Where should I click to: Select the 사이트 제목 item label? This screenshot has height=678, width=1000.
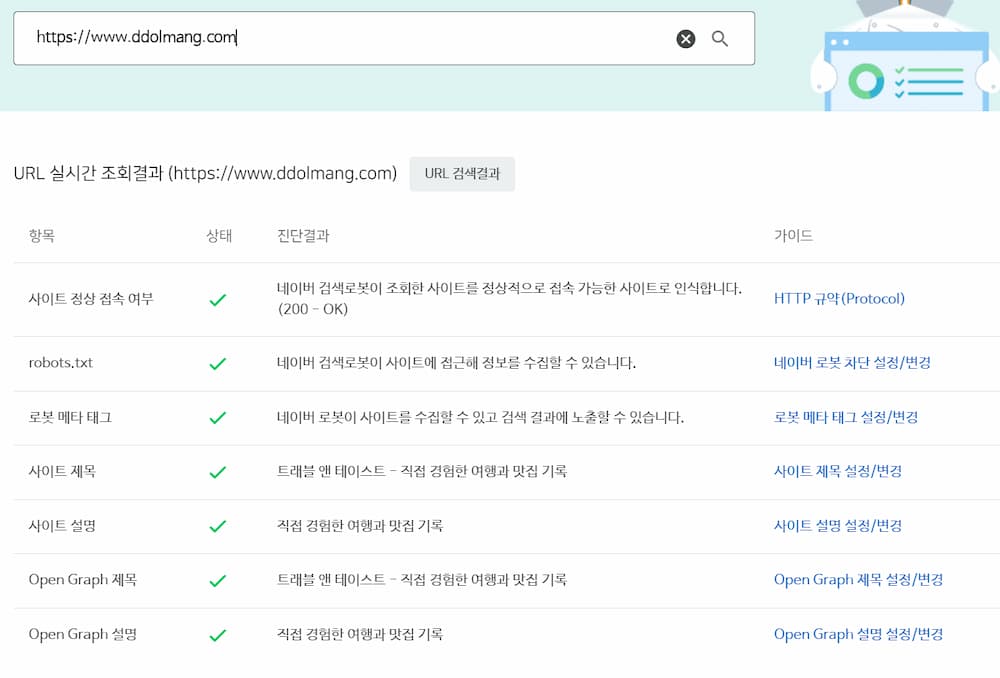click(62, 472)
